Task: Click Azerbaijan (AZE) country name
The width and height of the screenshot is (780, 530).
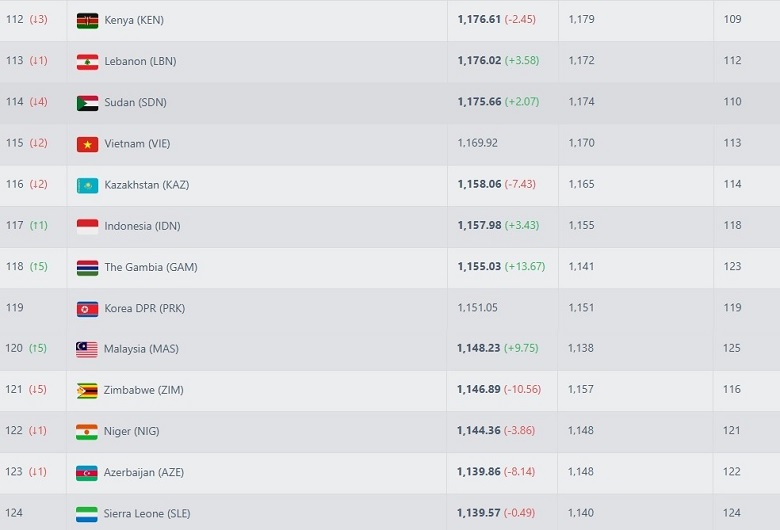Action: point(144,472)
